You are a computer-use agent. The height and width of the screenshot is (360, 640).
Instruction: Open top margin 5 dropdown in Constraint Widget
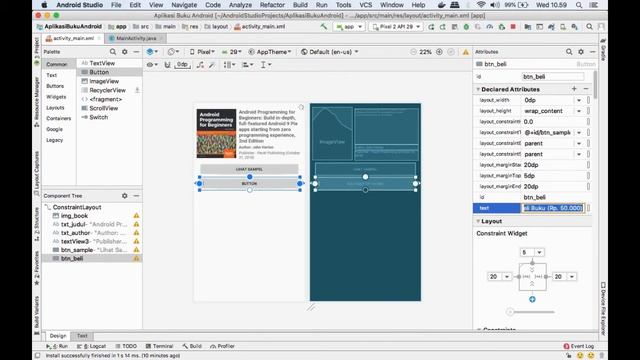tap(539, 253)
